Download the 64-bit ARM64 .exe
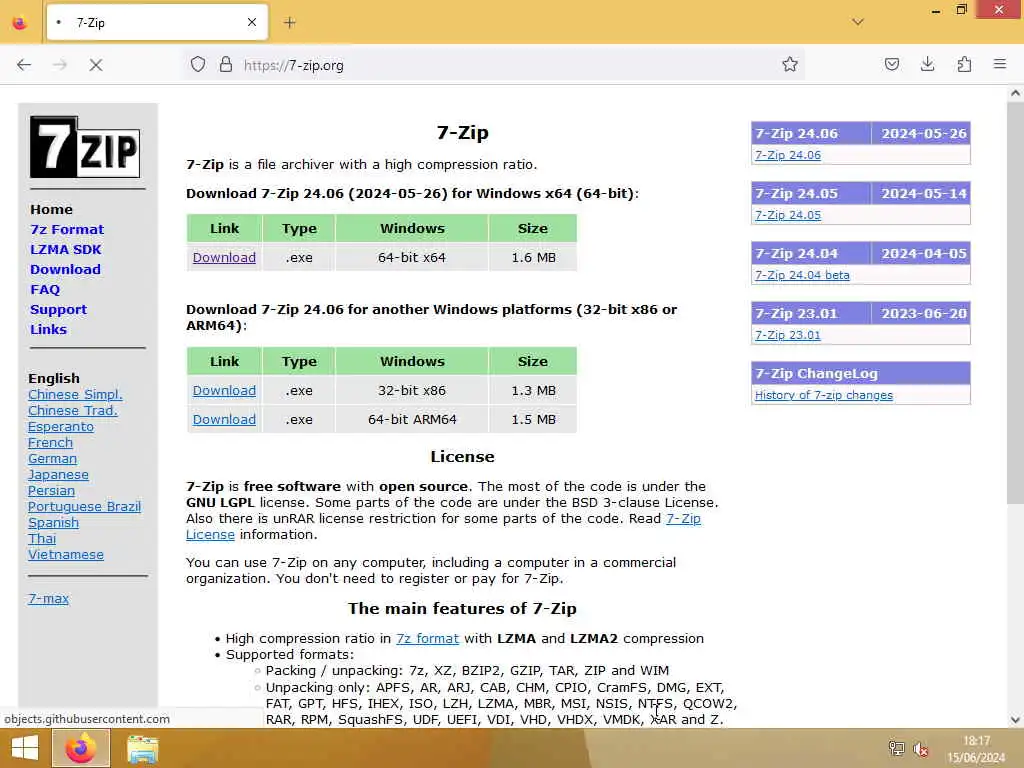 coord(224,420)
